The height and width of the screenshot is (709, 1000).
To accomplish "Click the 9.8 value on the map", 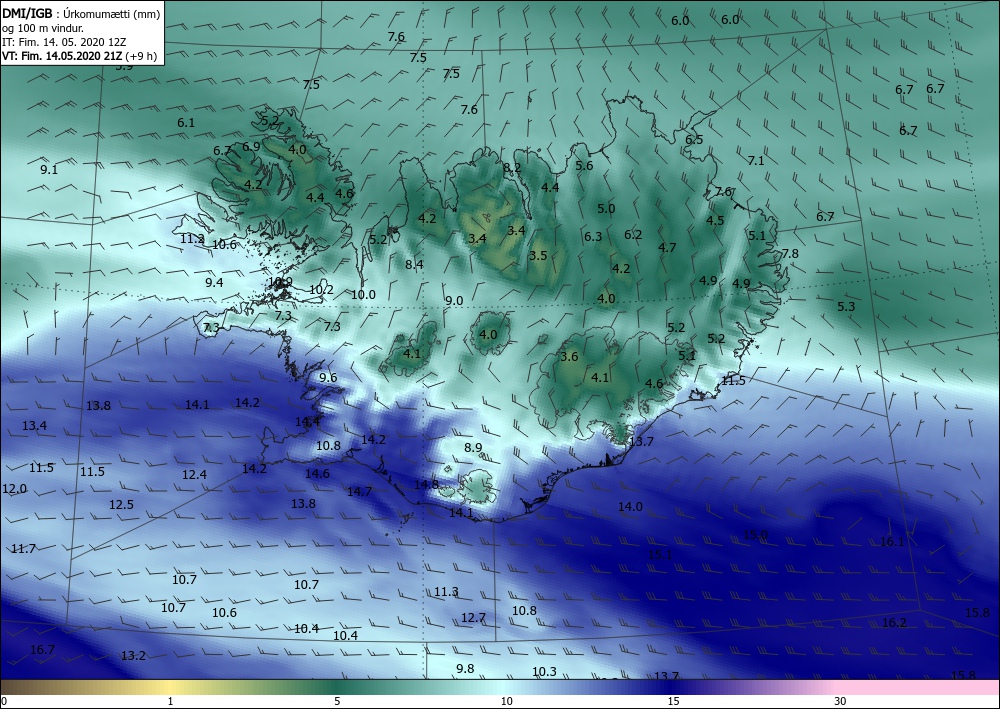I will (x=466, y=669).
